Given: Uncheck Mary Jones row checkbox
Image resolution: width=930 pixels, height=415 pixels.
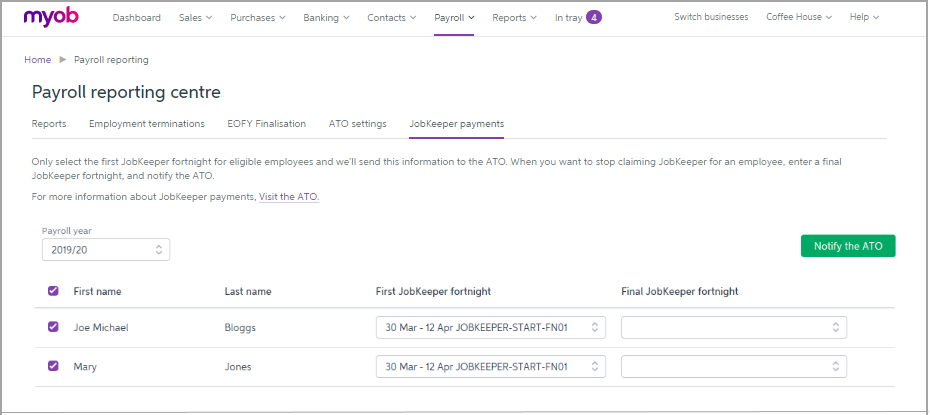Looking at the screenshot, I should click(x=53, y=366).
